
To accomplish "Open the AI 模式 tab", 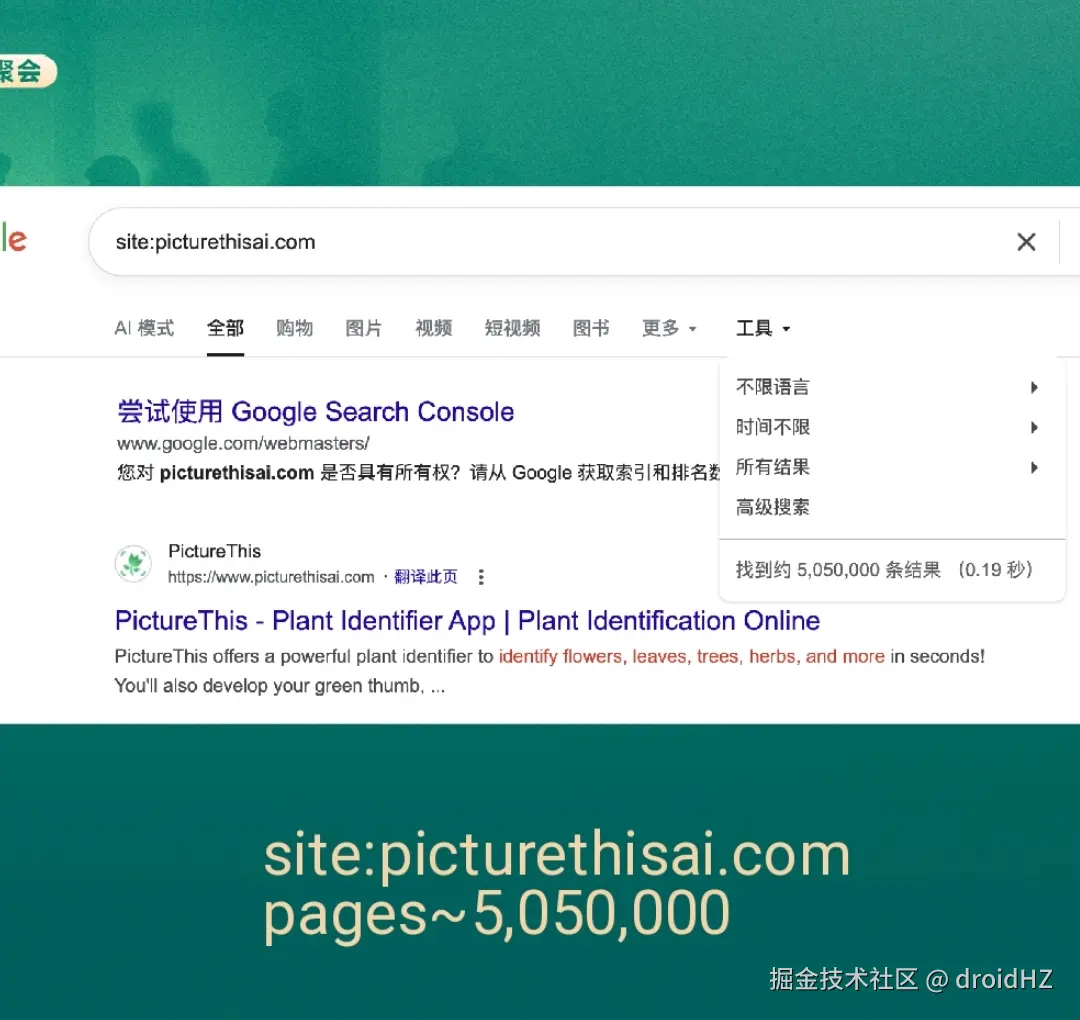I will [144, 328].
